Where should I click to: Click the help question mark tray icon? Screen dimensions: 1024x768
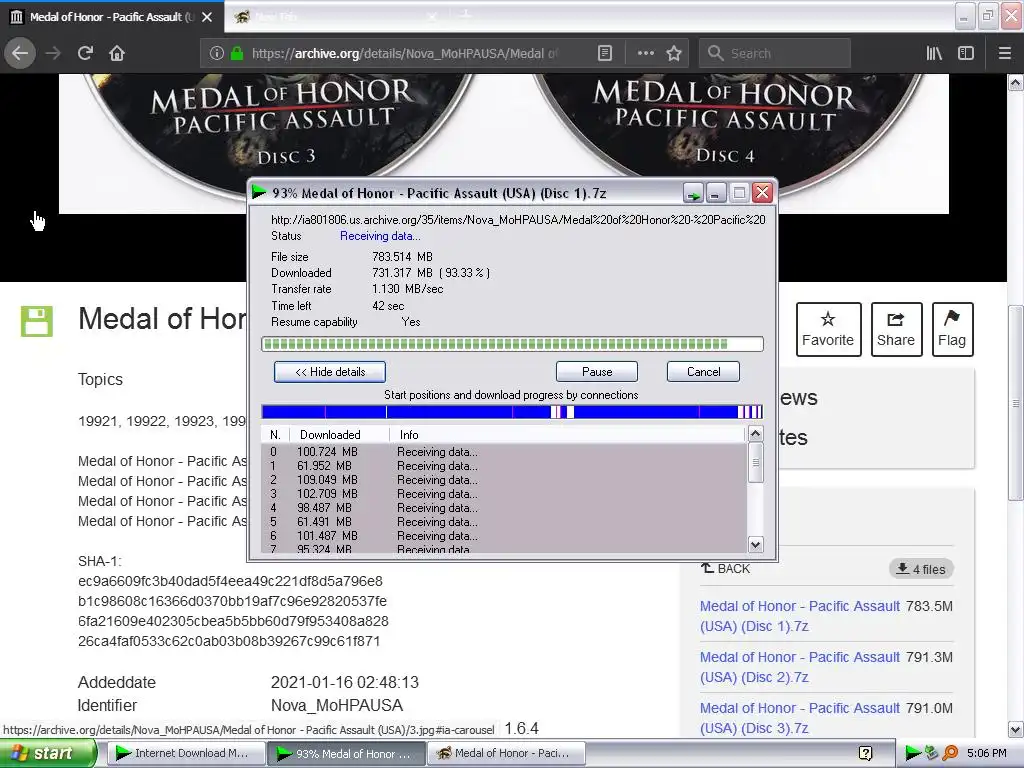[x=865, y=753]
